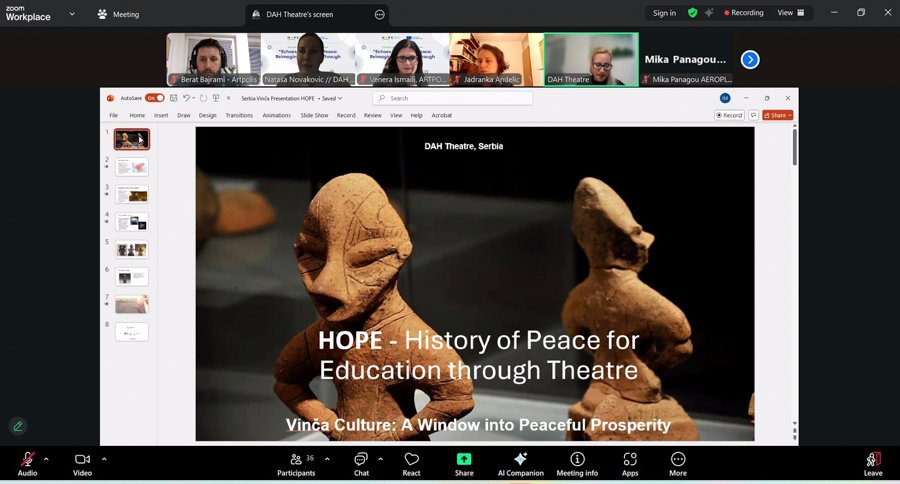Toggle the Video camera
Screen dimensions: 900x484
pyautogui.click(x=82, y=459)
